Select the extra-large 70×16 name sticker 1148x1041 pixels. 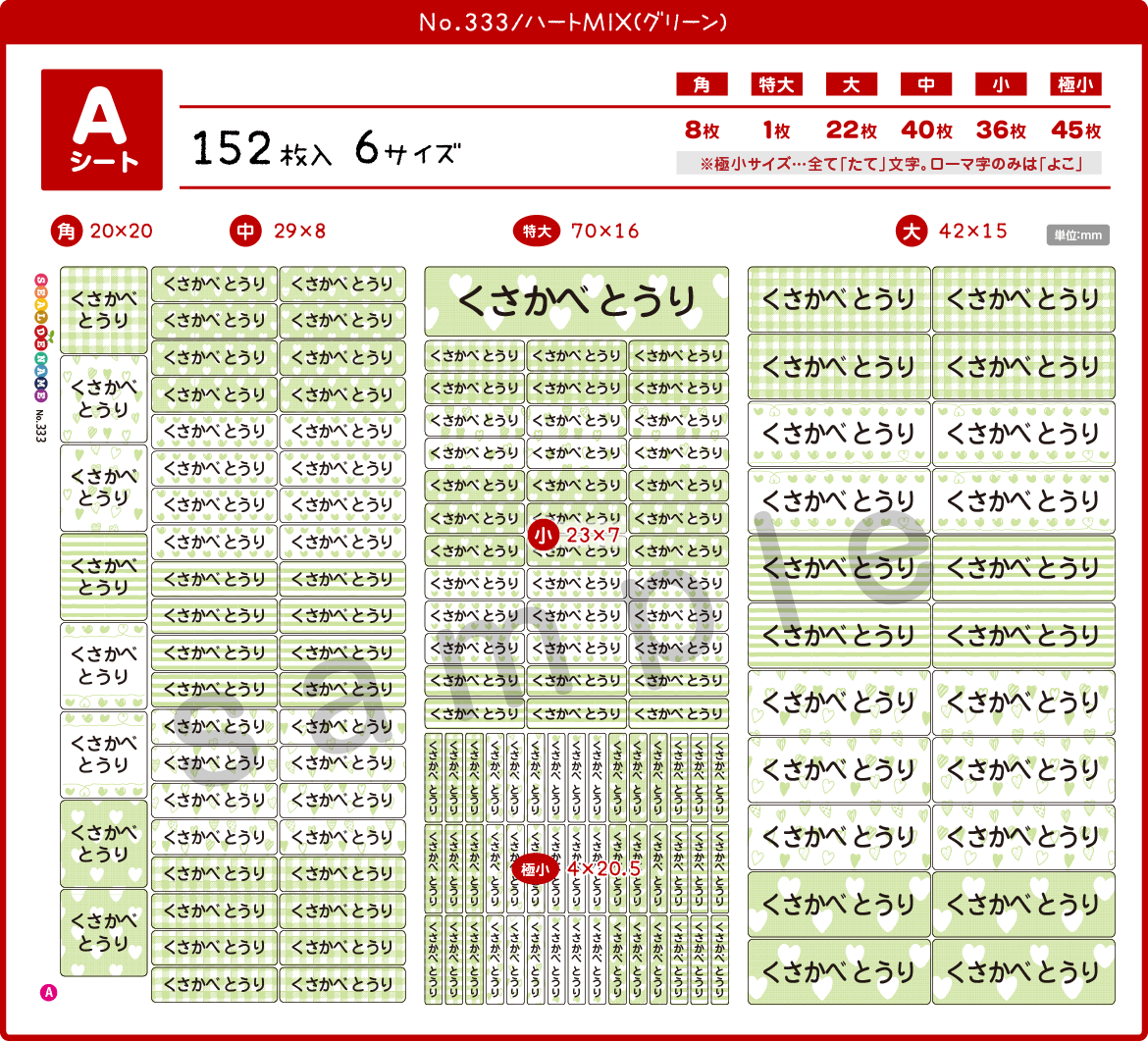pyautogui.click(x=577, y=301)
